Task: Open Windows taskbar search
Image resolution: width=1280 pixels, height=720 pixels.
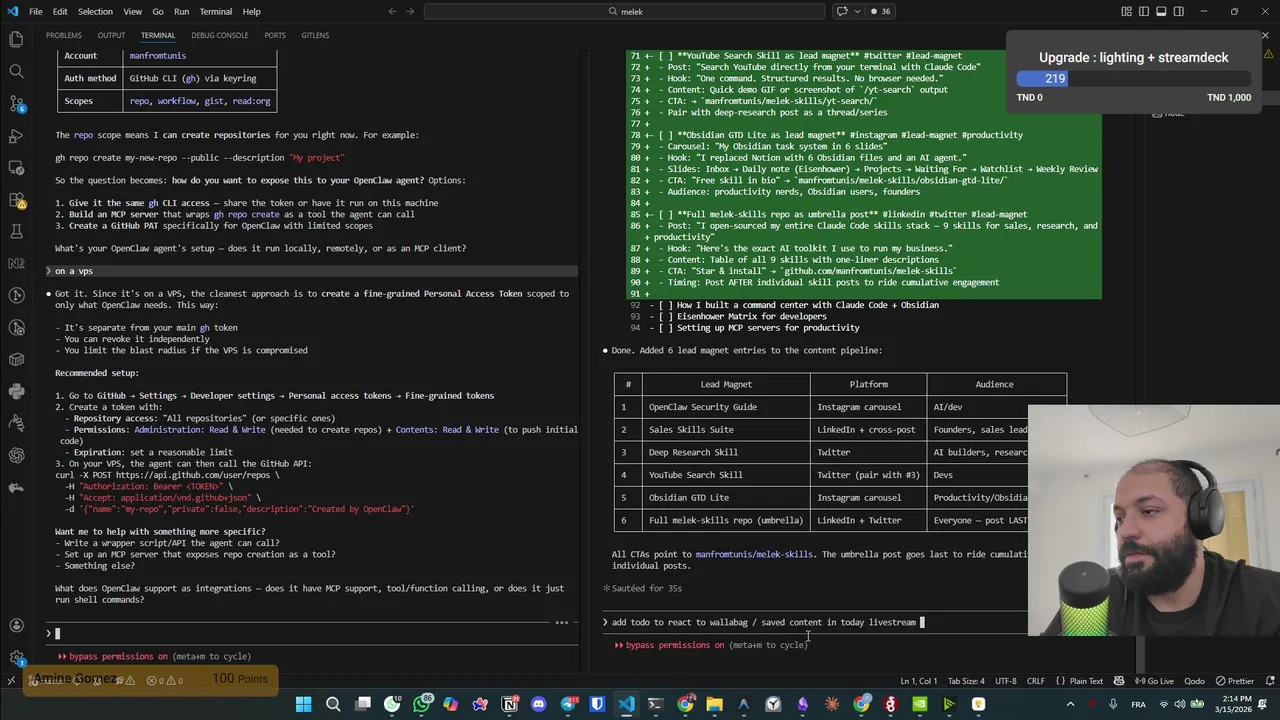Action: pyautogui.click(x=333, y=704)
